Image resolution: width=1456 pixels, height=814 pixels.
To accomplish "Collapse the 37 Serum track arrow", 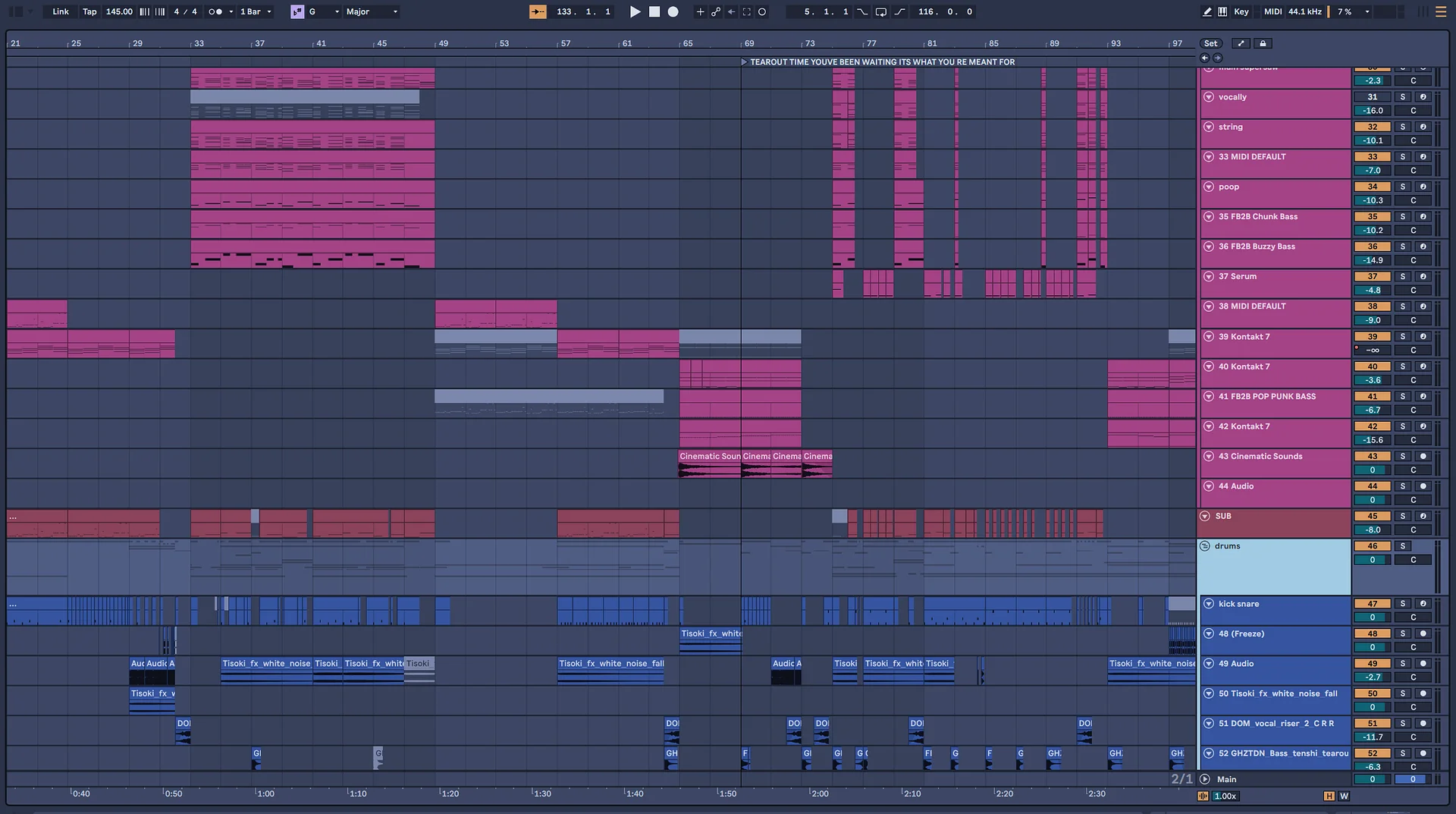I will (x=1209, y=276).
